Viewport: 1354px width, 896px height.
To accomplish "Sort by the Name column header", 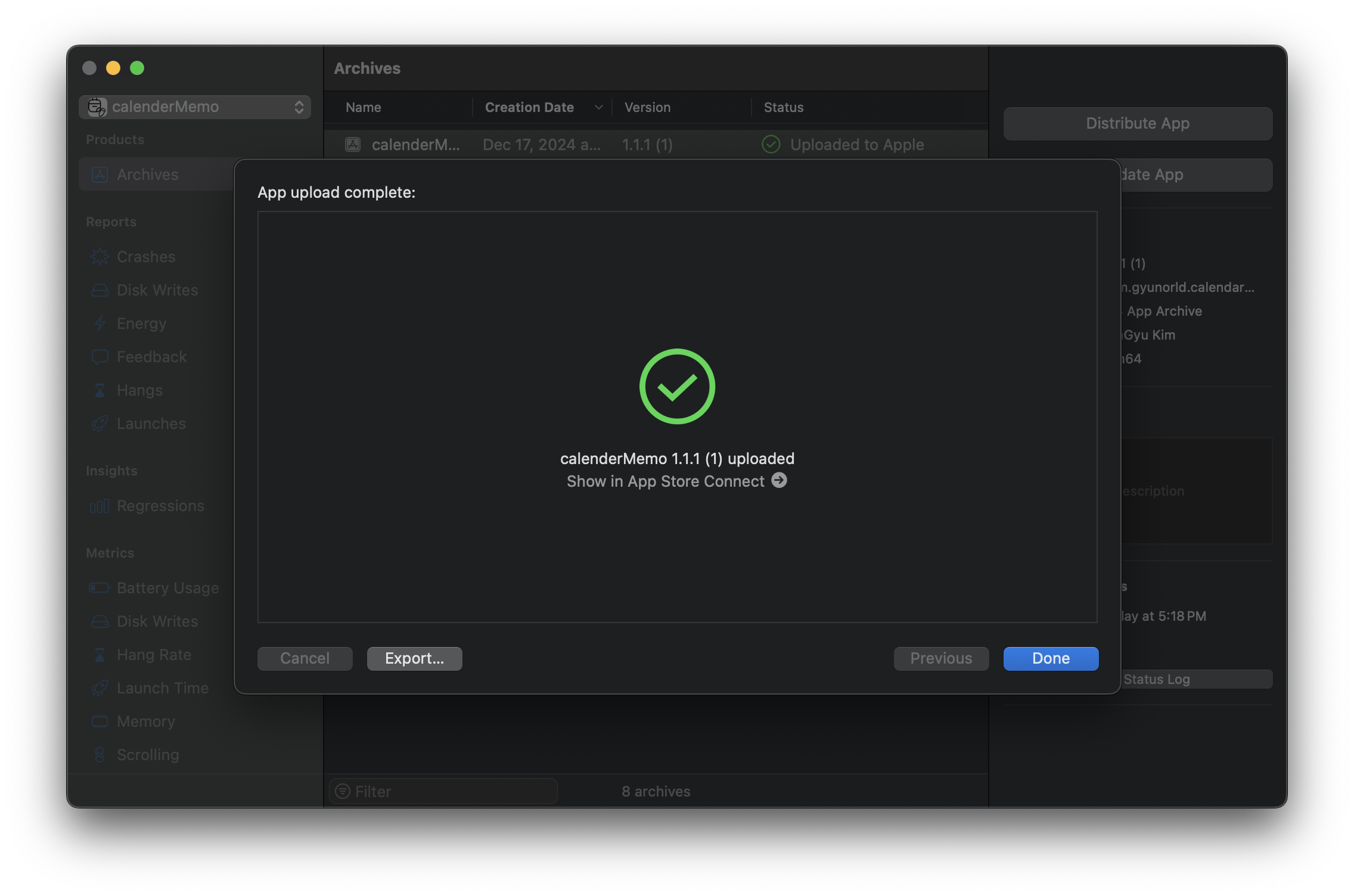I will 364,107.
